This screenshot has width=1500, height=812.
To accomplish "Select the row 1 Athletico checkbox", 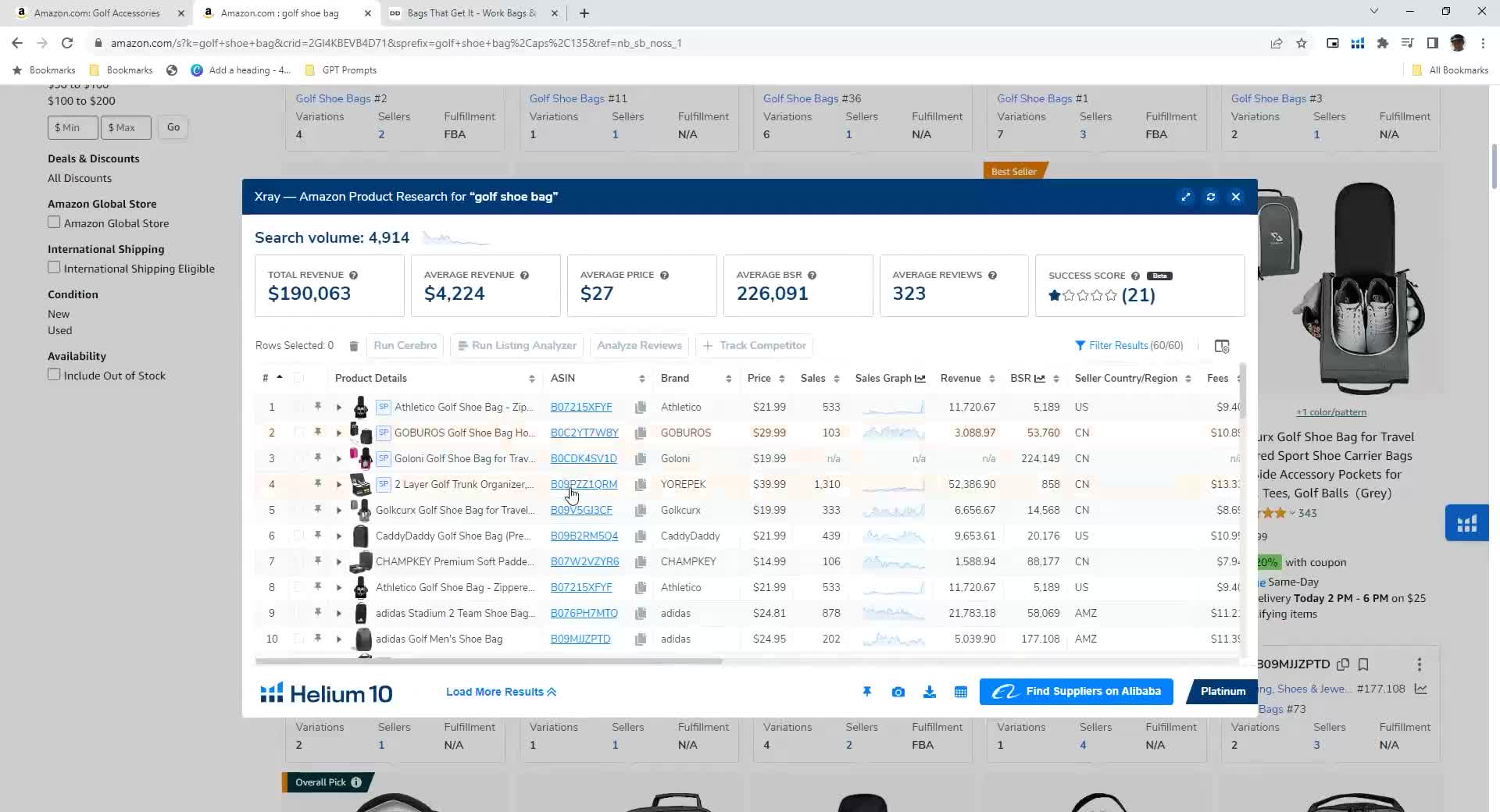I will (x=298, y=407).
